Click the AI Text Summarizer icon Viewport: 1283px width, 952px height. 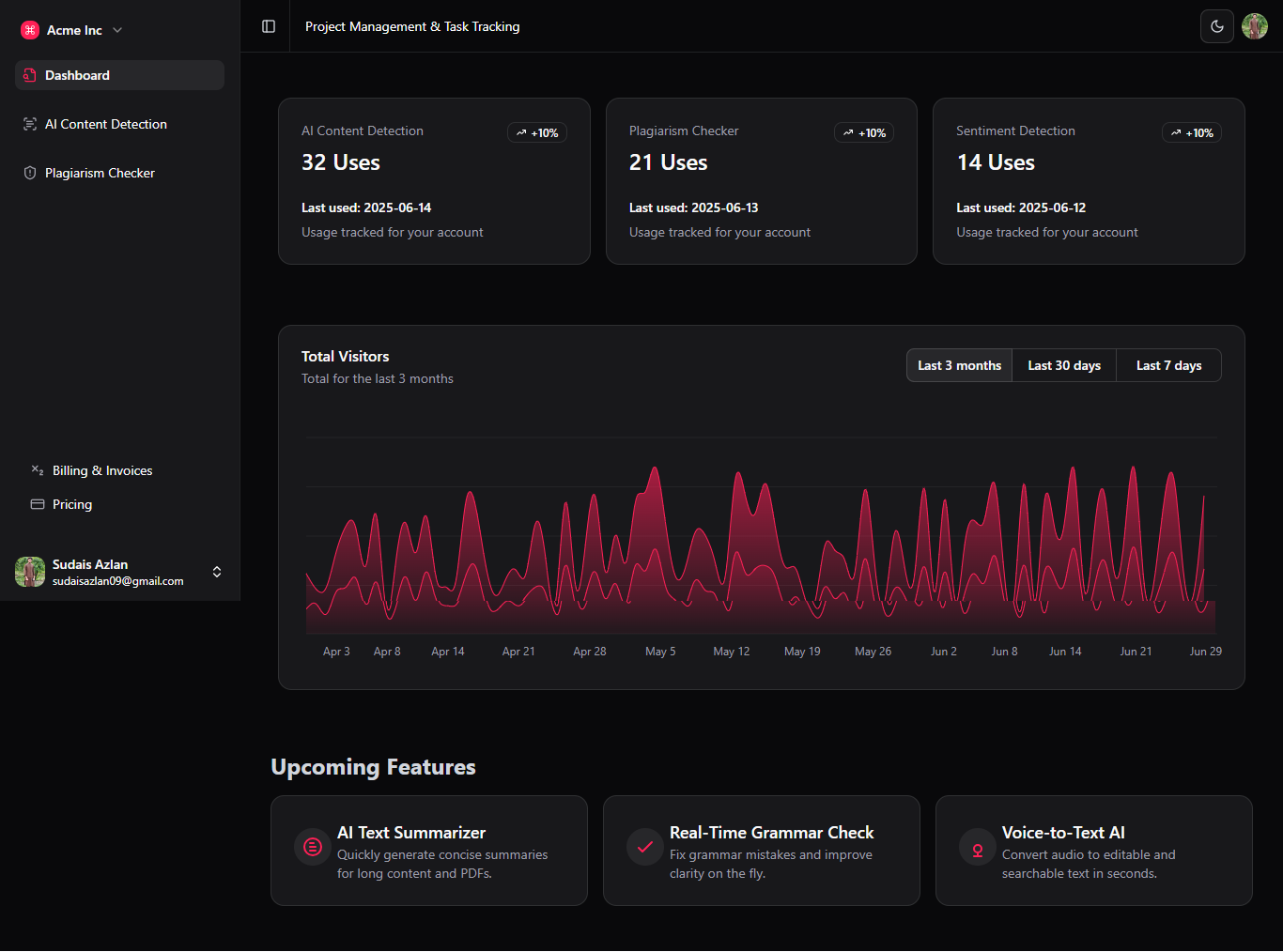tap(313, 847)
